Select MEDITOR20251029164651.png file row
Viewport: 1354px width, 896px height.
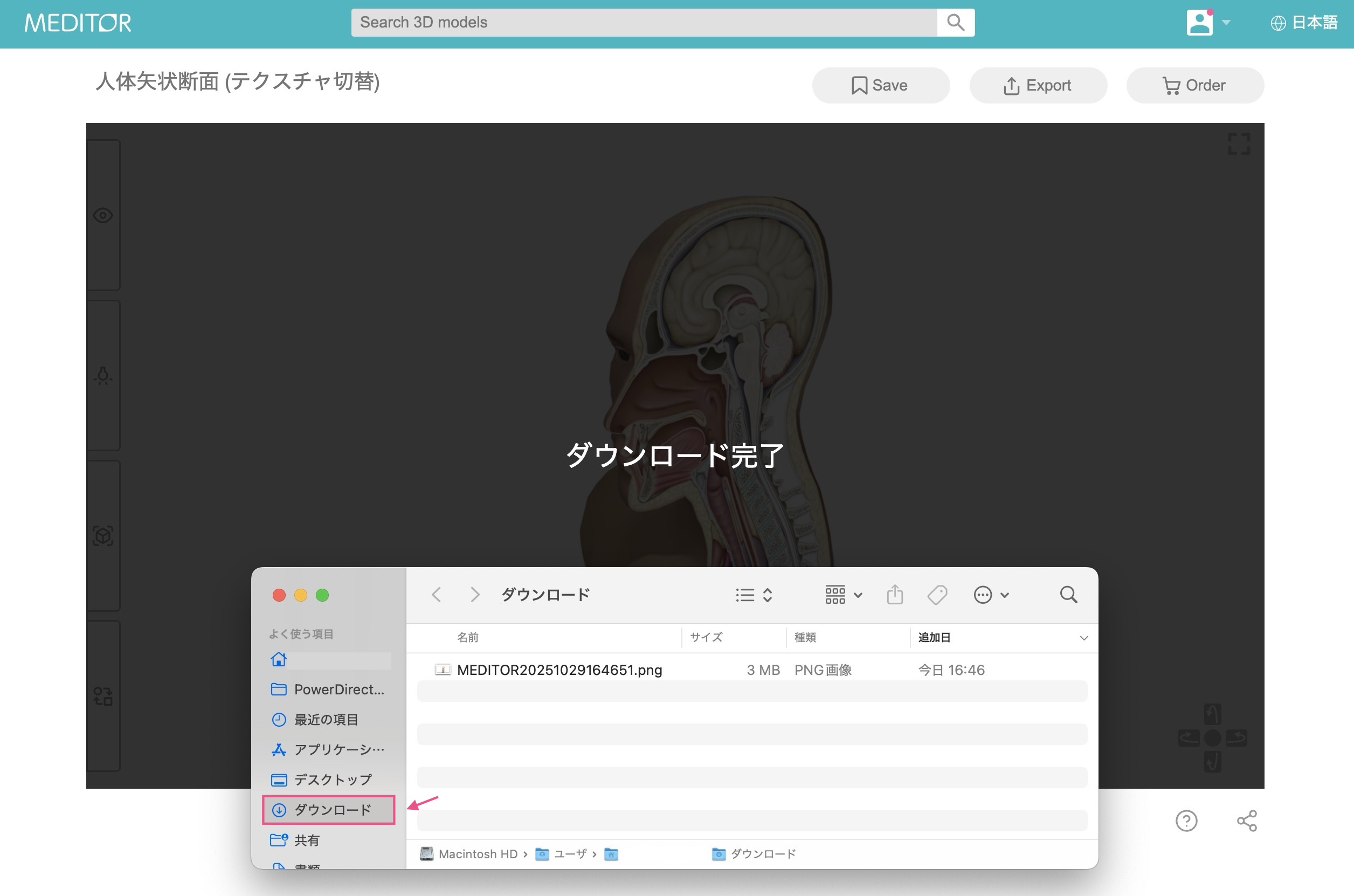[x=559, y=670]
